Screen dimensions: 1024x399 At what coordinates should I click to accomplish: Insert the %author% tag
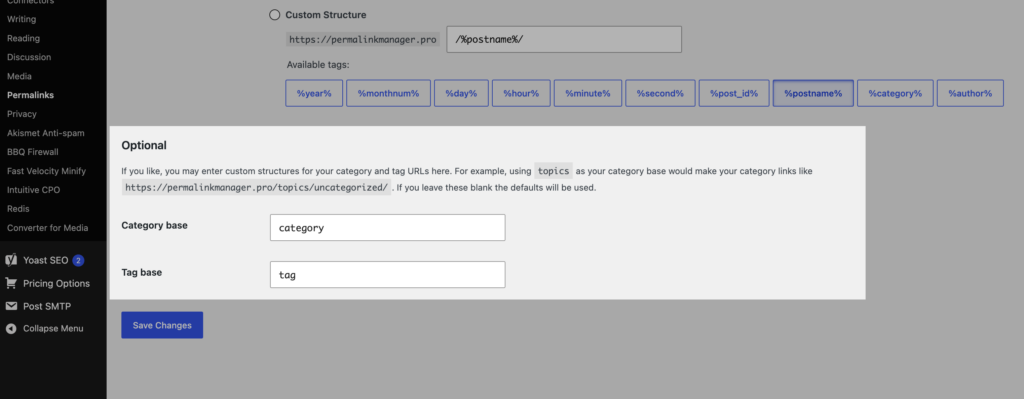[970, 93]
